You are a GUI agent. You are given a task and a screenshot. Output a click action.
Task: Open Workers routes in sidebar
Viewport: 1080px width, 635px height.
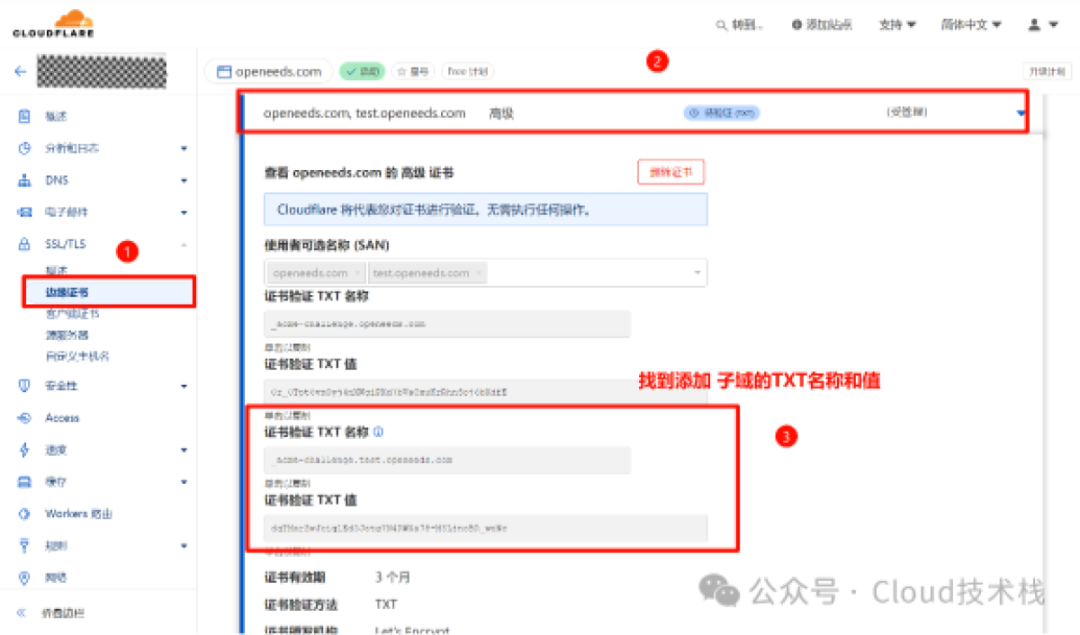click(79, 514)
